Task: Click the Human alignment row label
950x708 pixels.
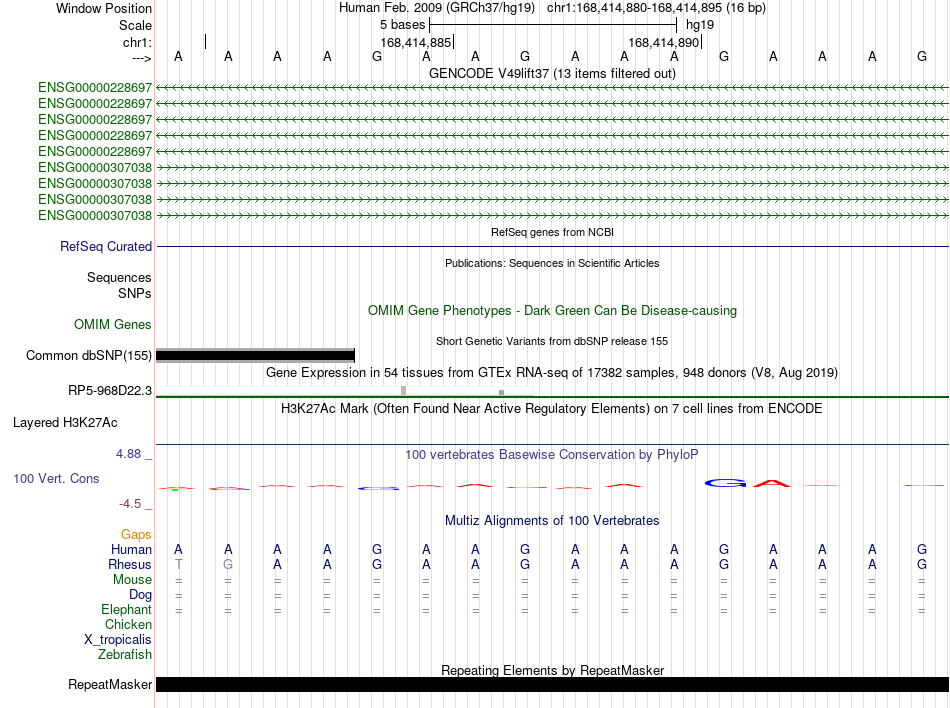Action: (x=131, y=549)
